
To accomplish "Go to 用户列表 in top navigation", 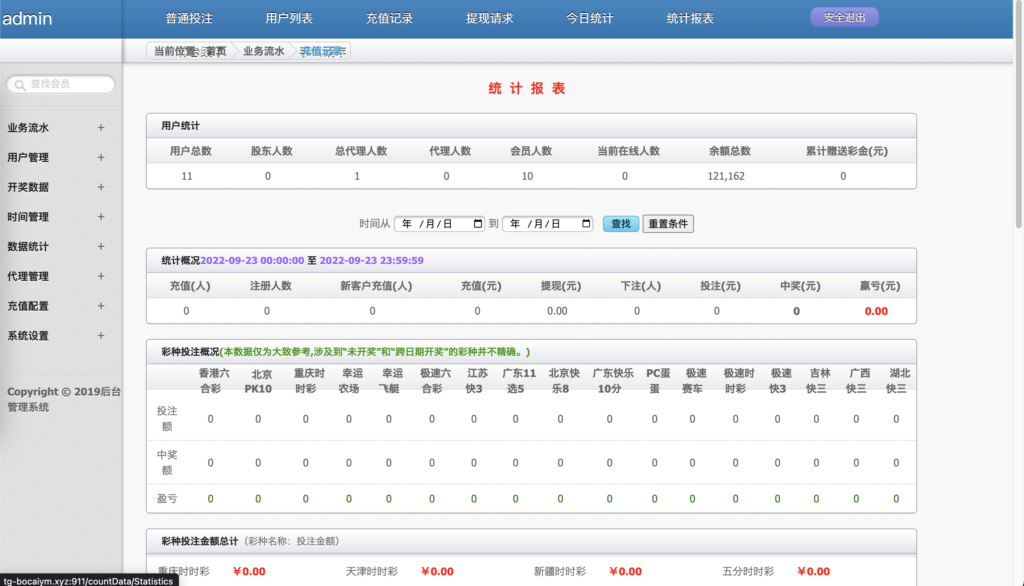I will pyautogui.click(x=289, y=18).
